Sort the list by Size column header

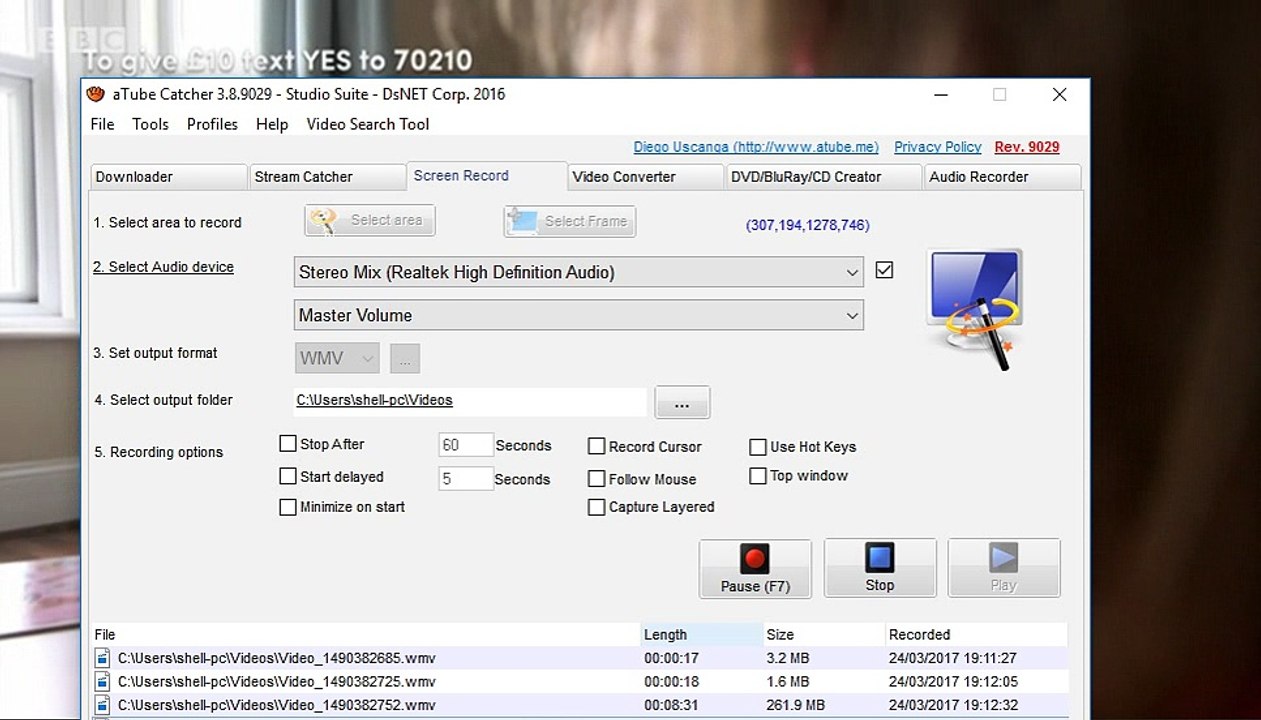(824, 635)
